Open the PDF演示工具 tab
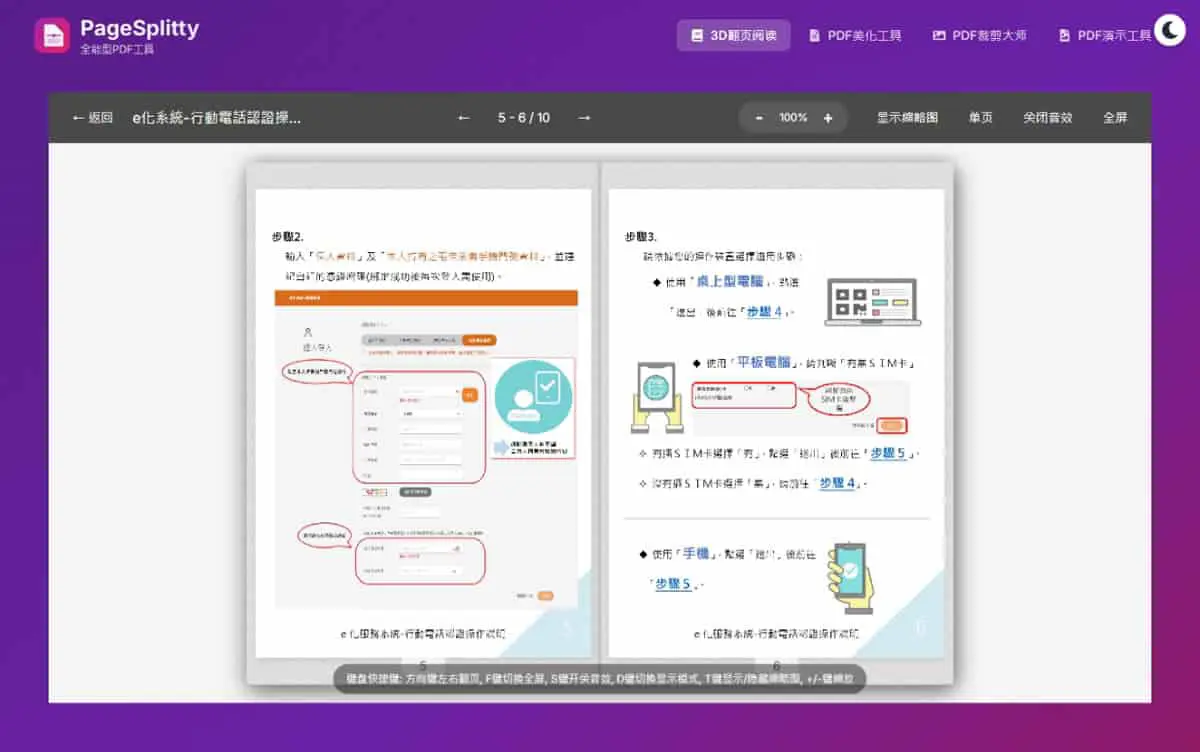The image size is (1200, 752). click(1104, 35)
